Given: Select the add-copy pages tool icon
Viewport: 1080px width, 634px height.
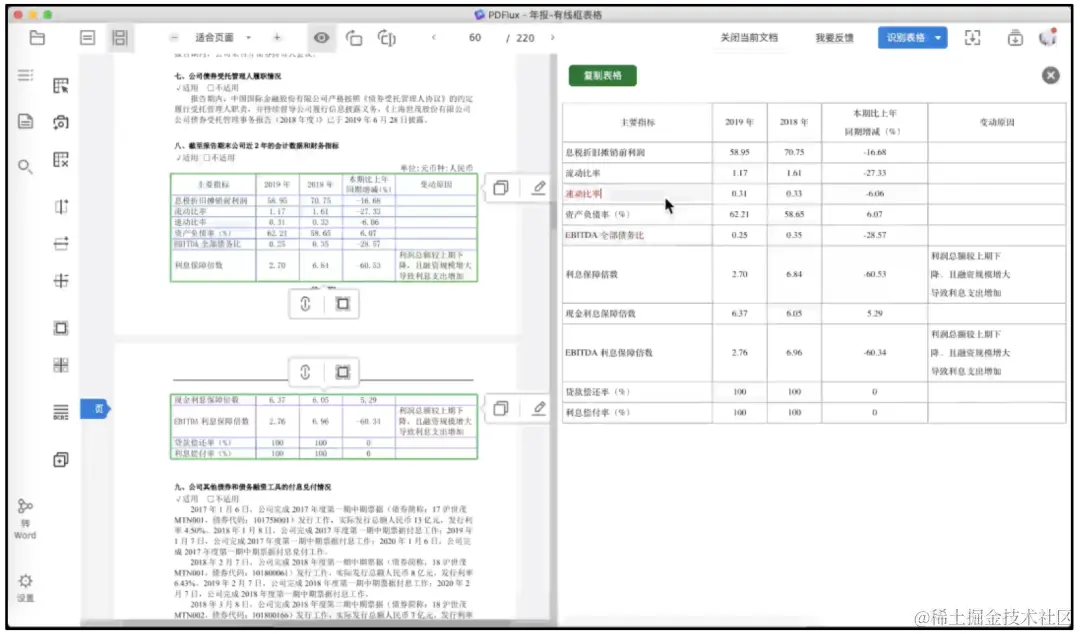Looking at the screenshot, I should tap(61, 460).
